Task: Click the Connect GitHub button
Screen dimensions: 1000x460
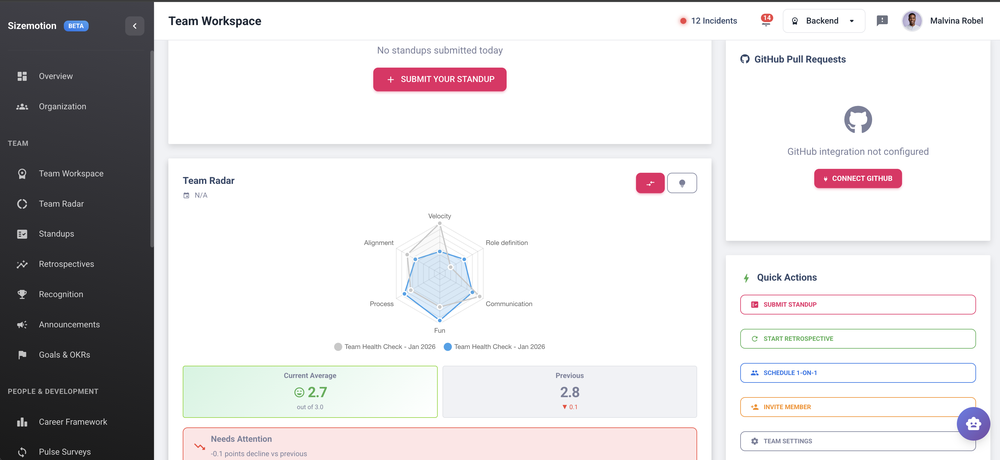Action: (x=858, y=178)
